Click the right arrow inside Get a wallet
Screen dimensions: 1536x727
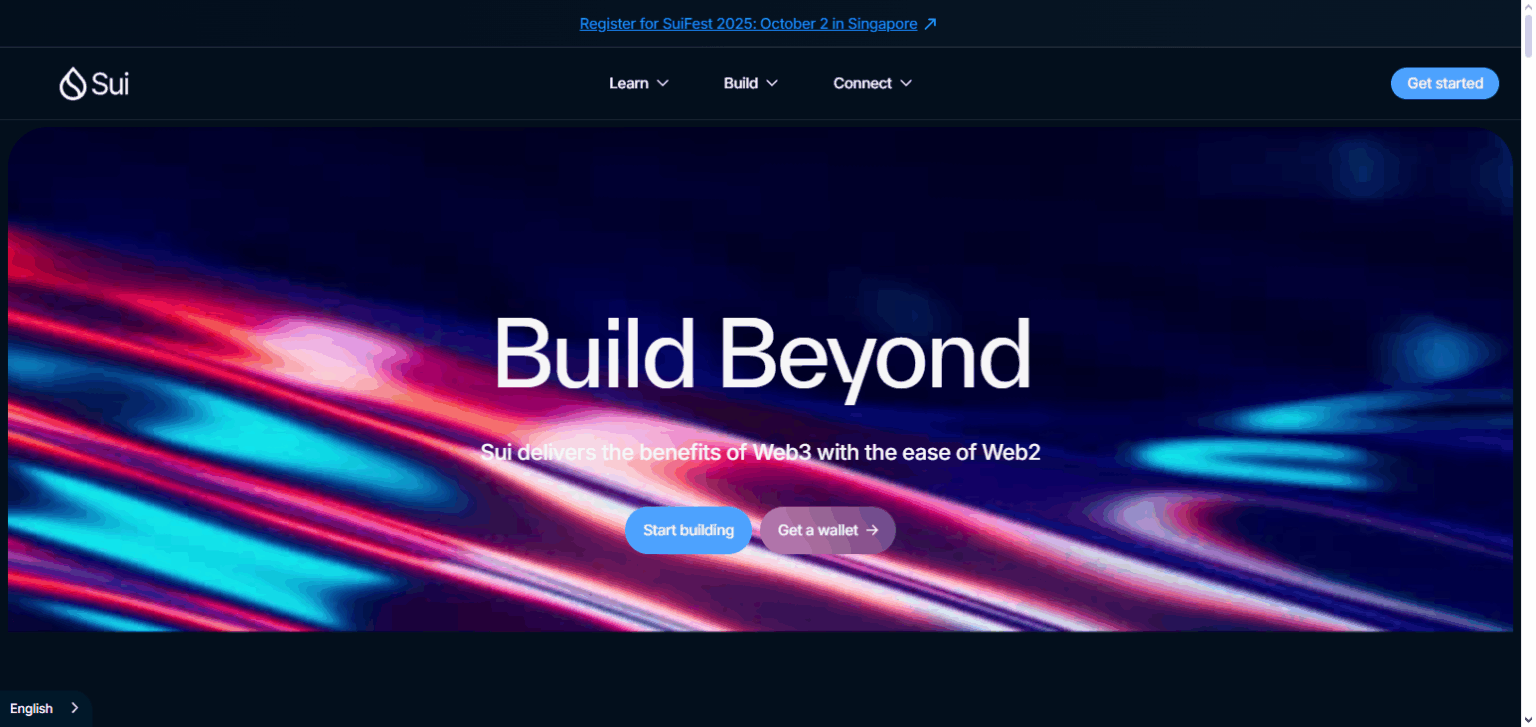pos(872,530)
